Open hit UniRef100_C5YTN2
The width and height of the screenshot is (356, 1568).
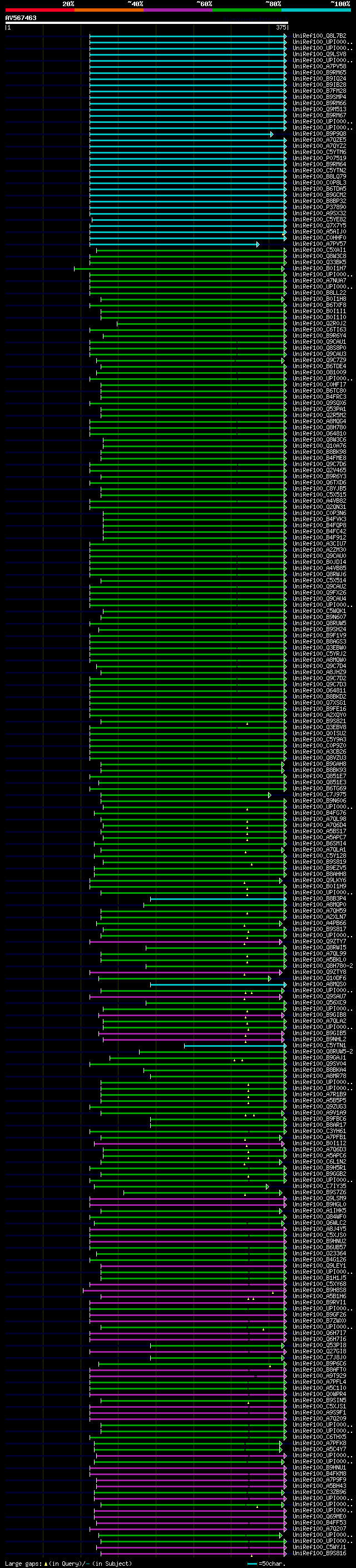click(319, 170)
